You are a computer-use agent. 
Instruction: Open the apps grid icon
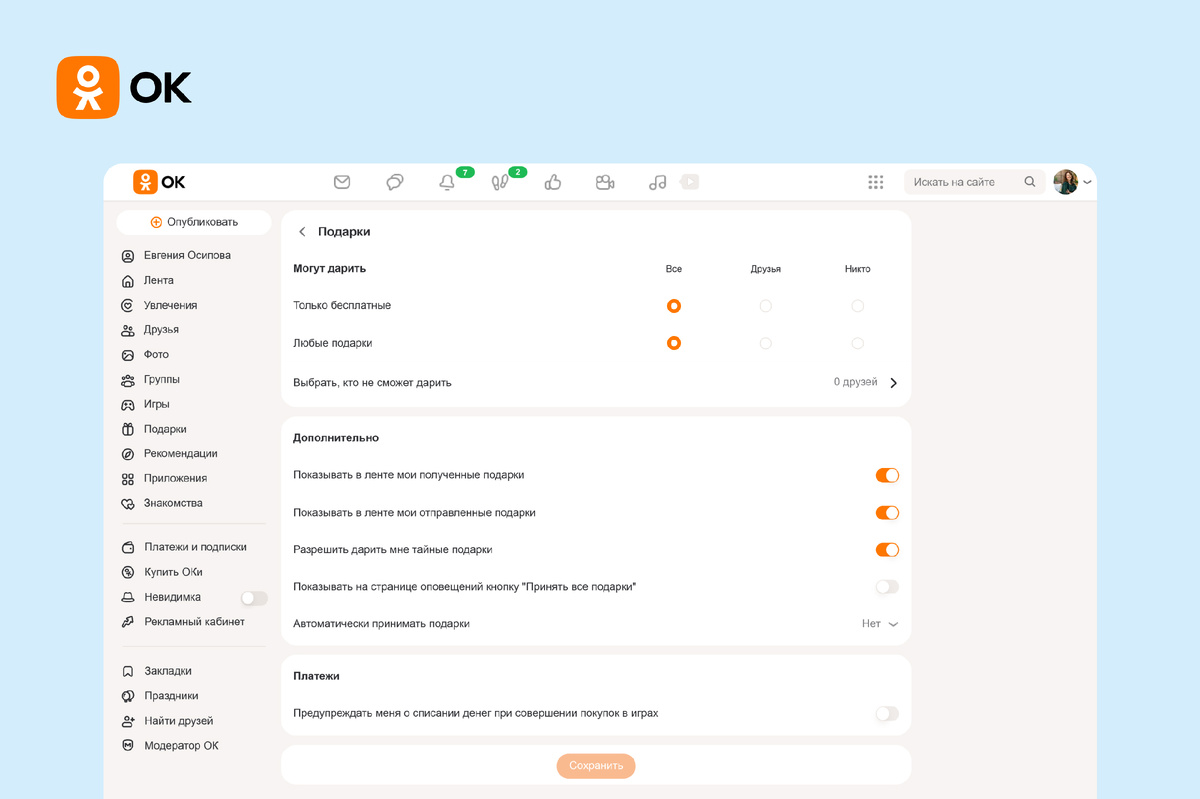(876, 182)
